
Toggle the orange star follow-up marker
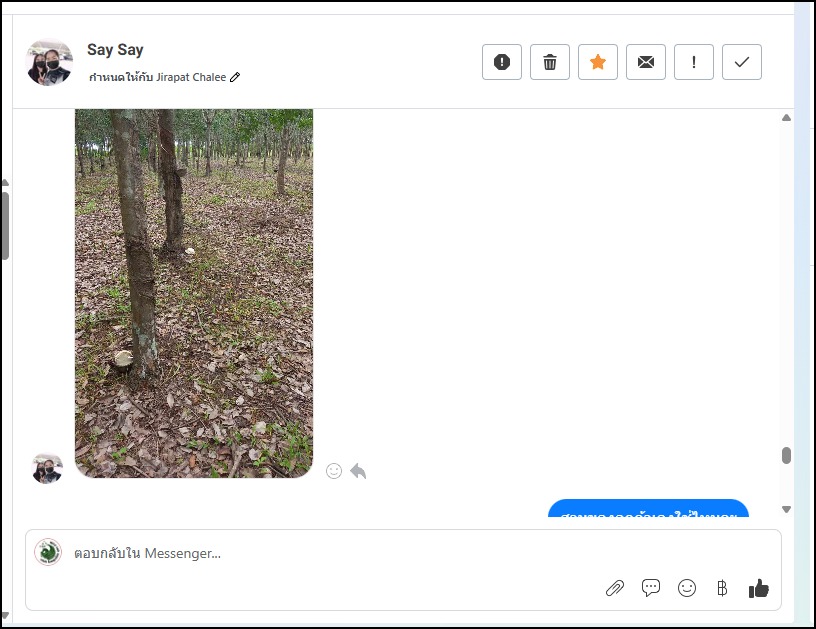click(597, 62)
